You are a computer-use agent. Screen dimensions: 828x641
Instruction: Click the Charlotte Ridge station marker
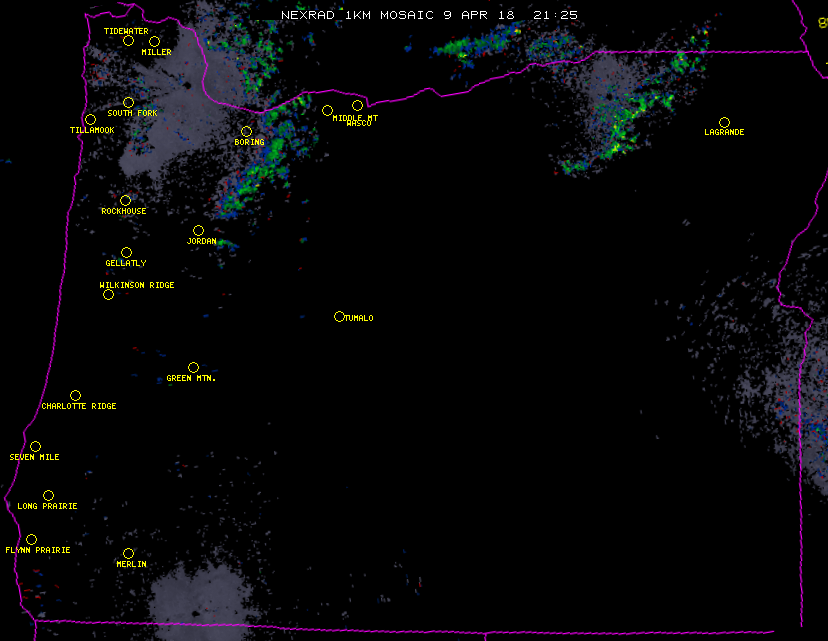point(75,396)
